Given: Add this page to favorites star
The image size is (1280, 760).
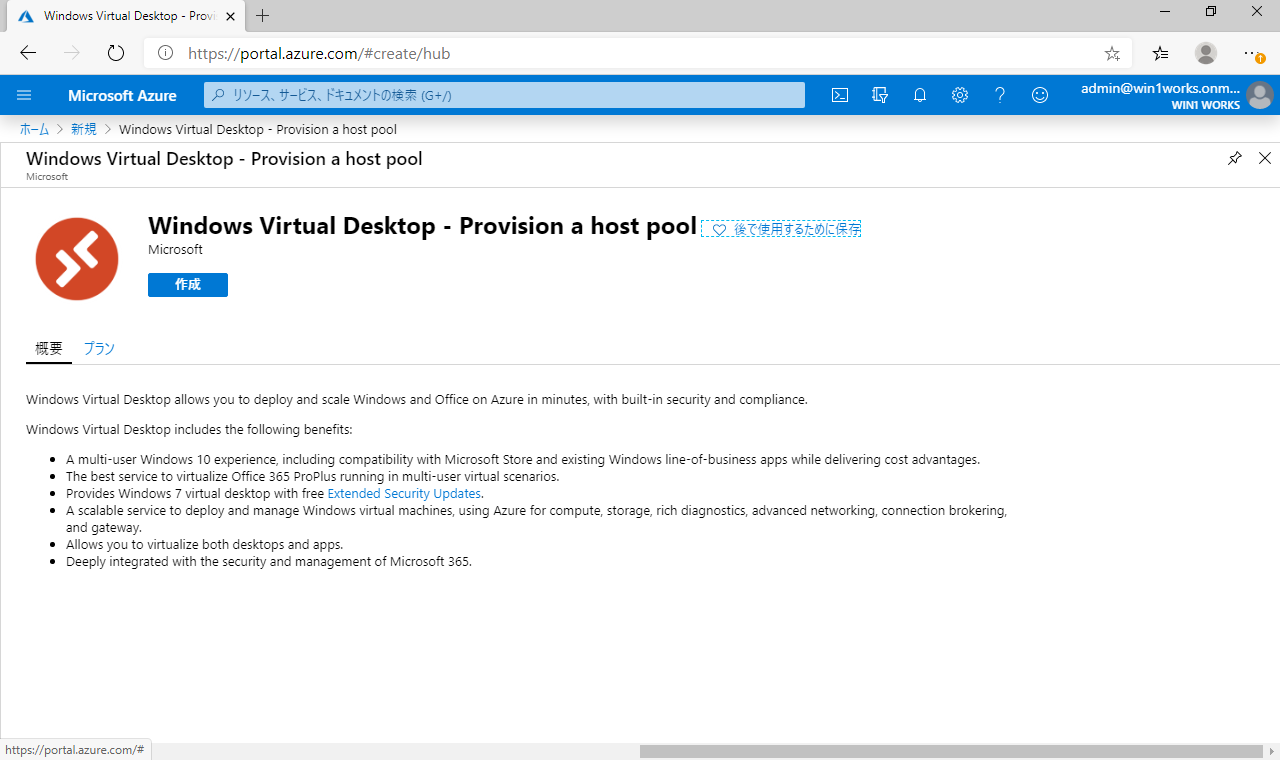Looking at the screenshot, I should point(1112,53).
